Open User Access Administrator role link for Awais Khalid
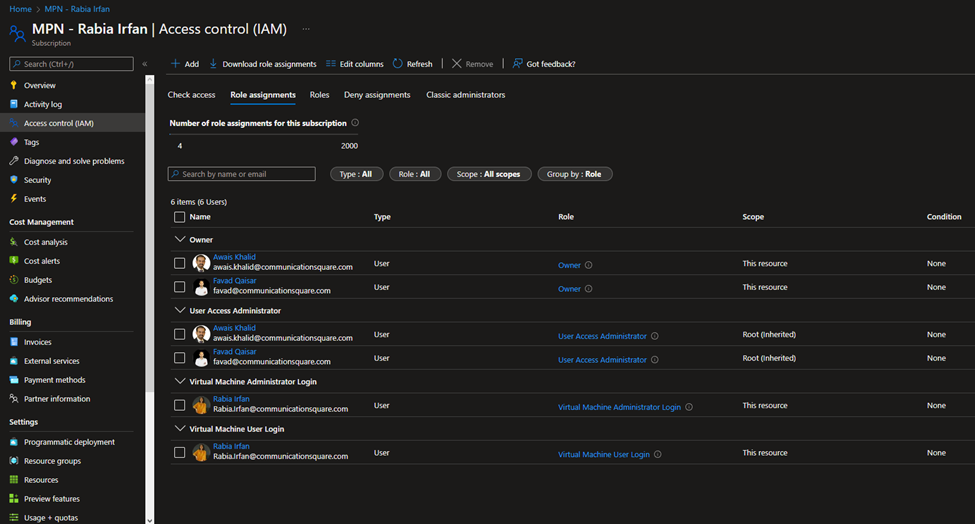The height and width of the screenshot is (524, 975). (602, 336)
